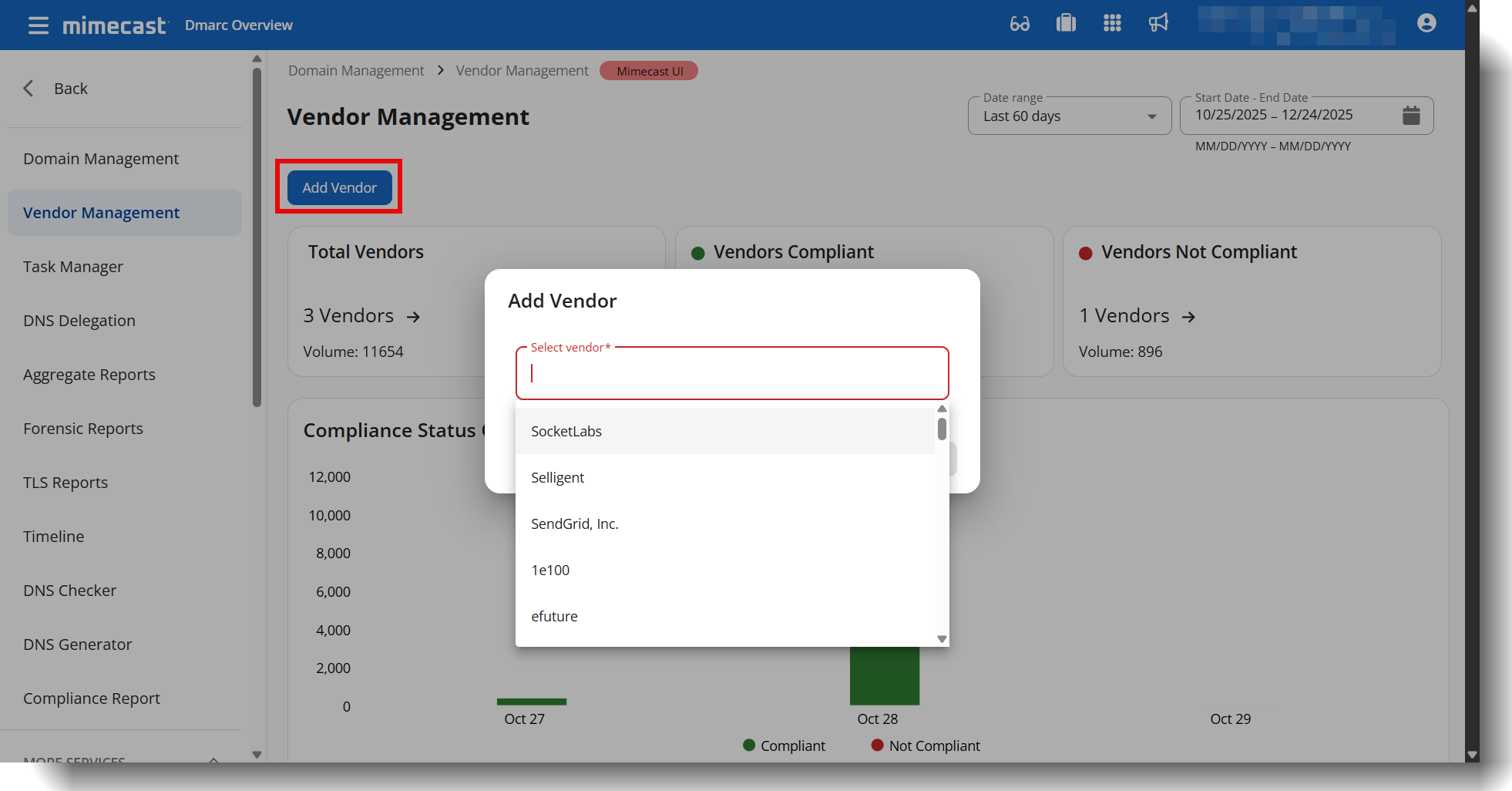Click the Back arrow in sidebar
This screenshot has height=791, width=1512.
29,89
